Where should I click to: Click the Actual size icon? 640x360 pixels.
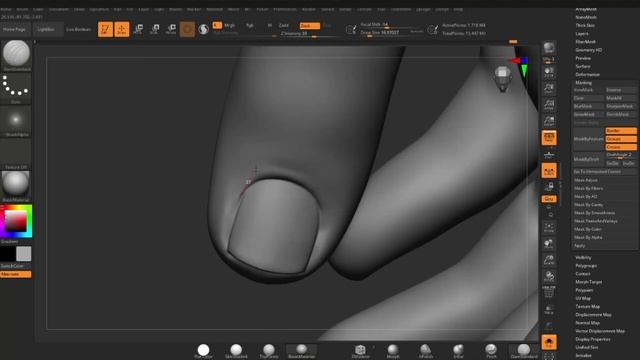pos(549,105)
